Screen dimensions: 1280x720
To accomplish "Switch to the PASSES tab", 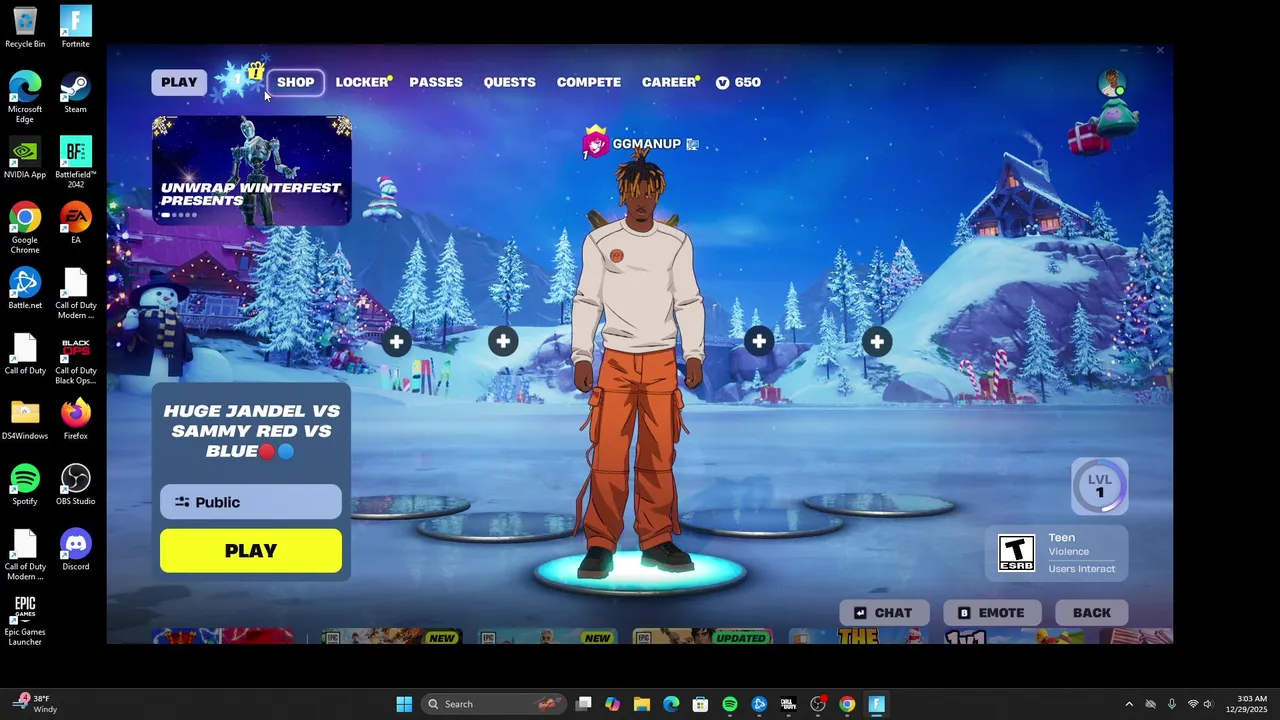I will (x=436, y=82).
